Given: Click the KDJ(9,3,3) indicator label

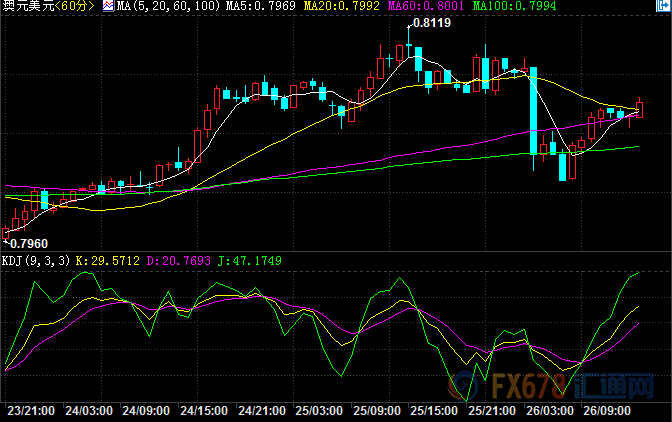Looking at the screenshot, I should click(36, 260).
